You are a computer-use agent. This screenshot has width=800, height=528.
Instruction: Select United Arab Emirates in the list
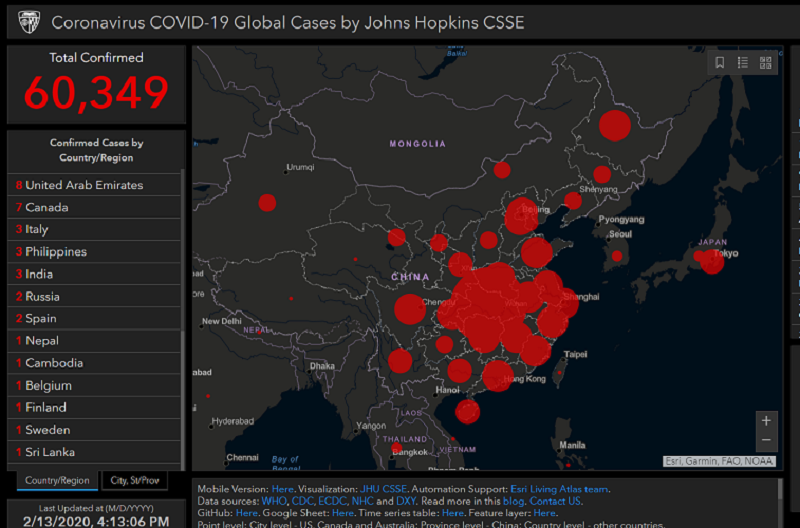click(84, 185)
